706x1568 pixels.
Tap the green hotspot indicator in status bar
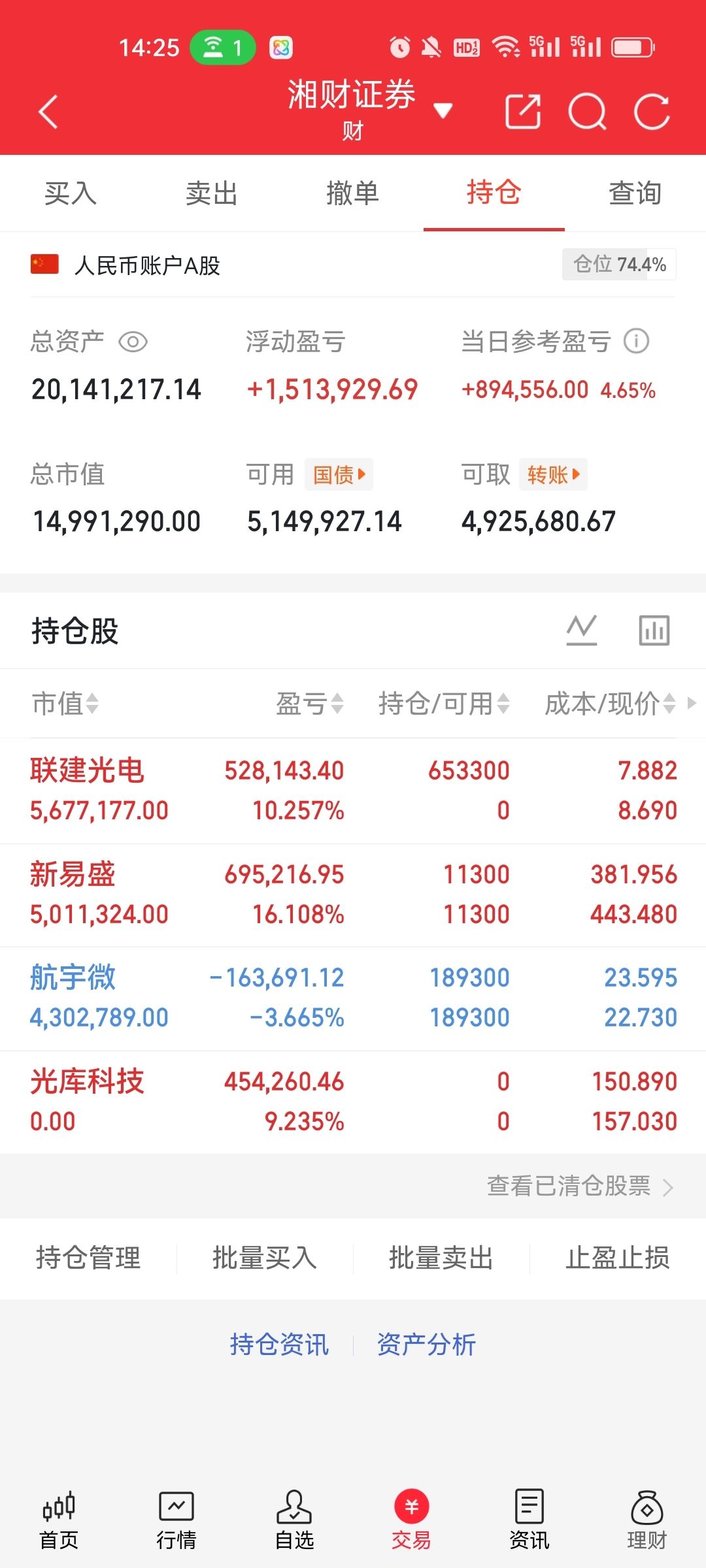222,47
